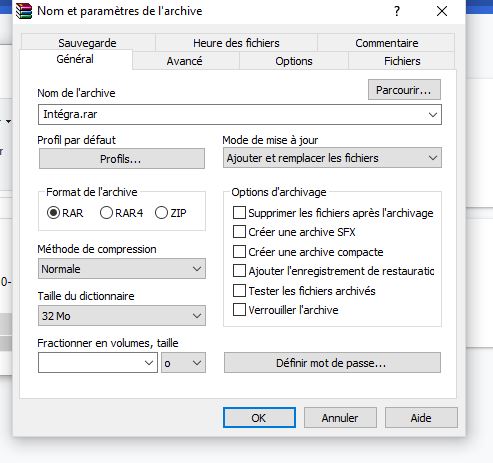Open the Heure des fichiers tab
493x463 pixels.
coord(236,43)
